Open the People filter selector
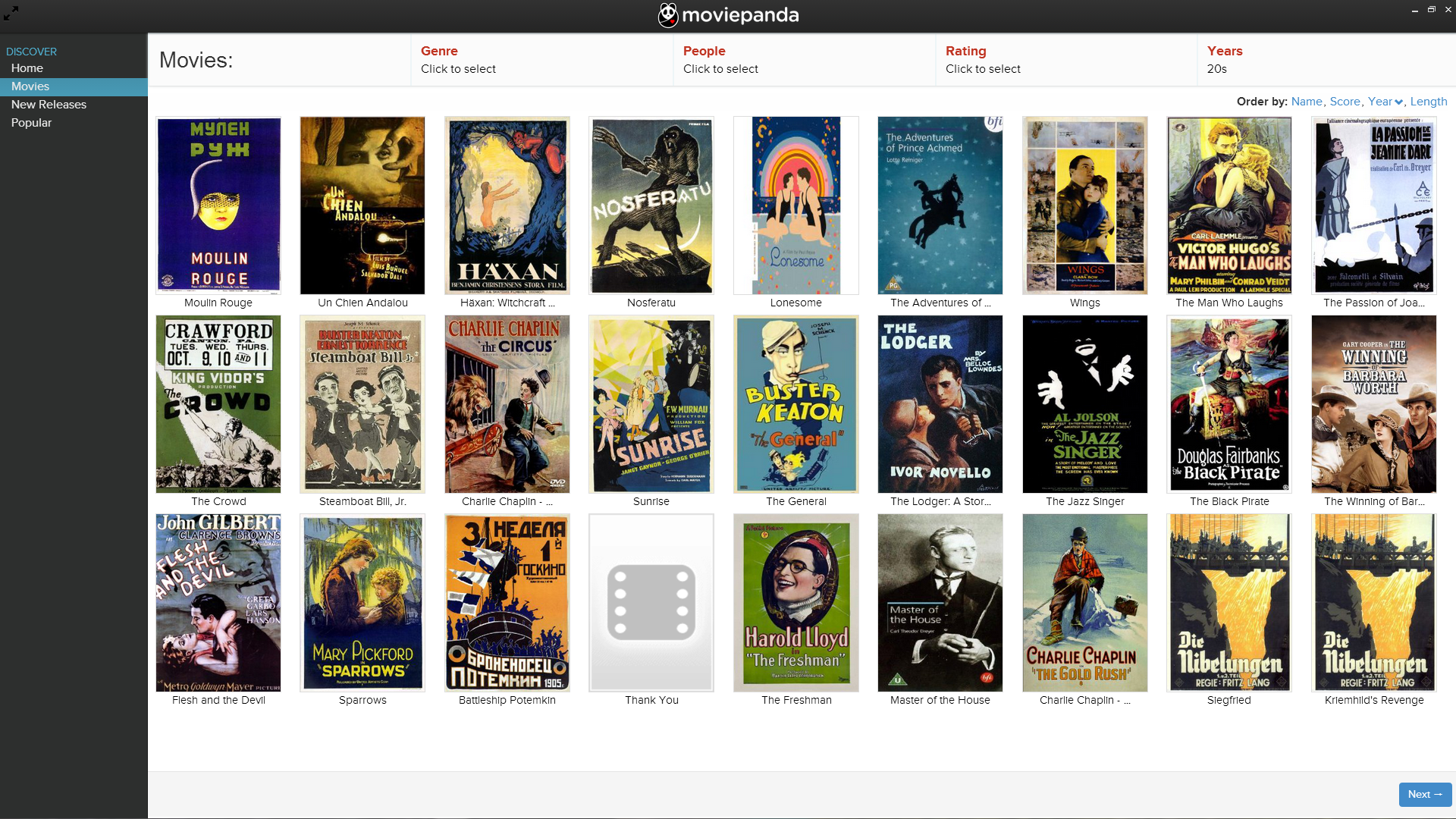1456x819 pixels. point(804,60)
